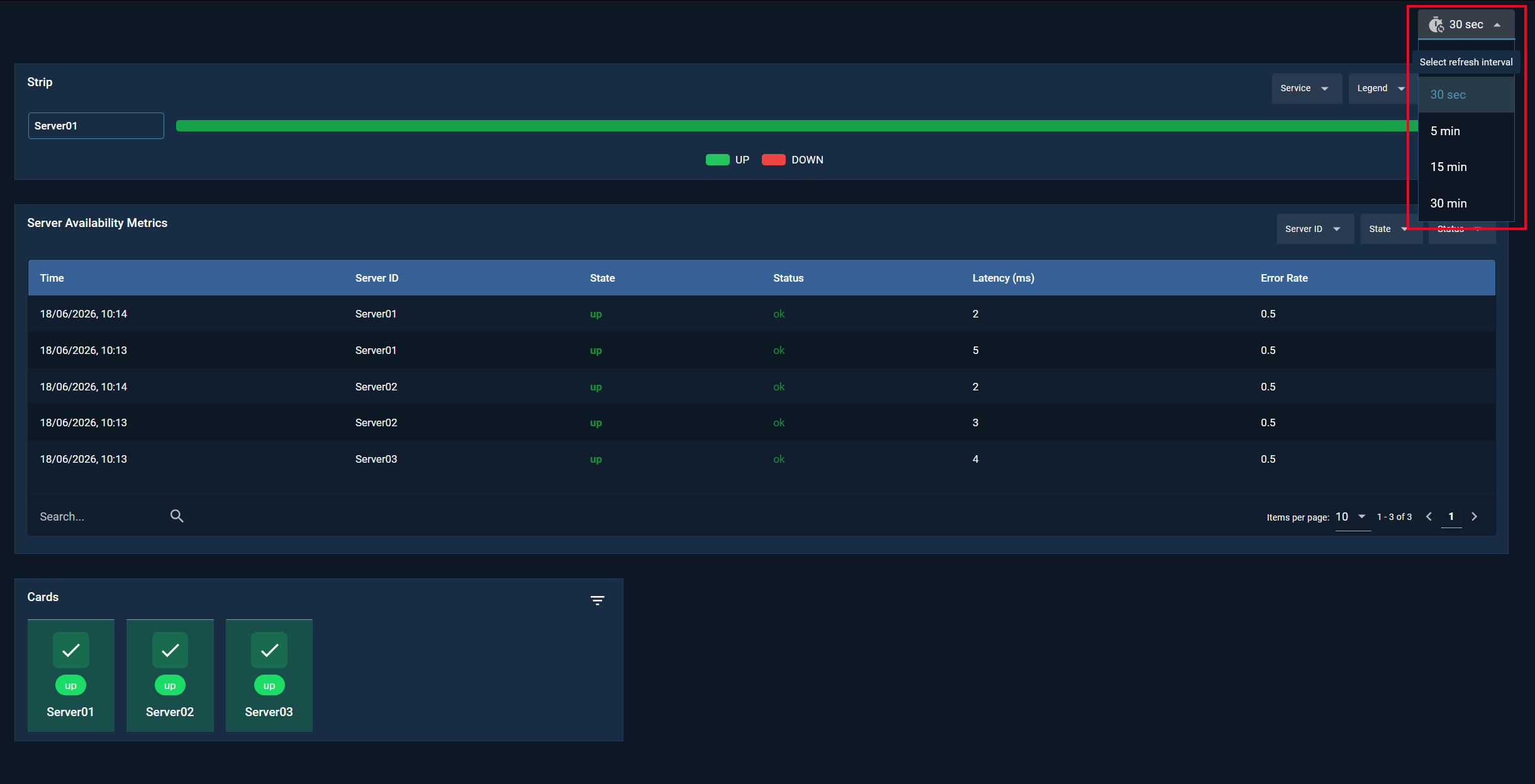Click the refresh timer icon beside 30 sec
This screenshot has width=1535, height=784.
(1436, 25)
